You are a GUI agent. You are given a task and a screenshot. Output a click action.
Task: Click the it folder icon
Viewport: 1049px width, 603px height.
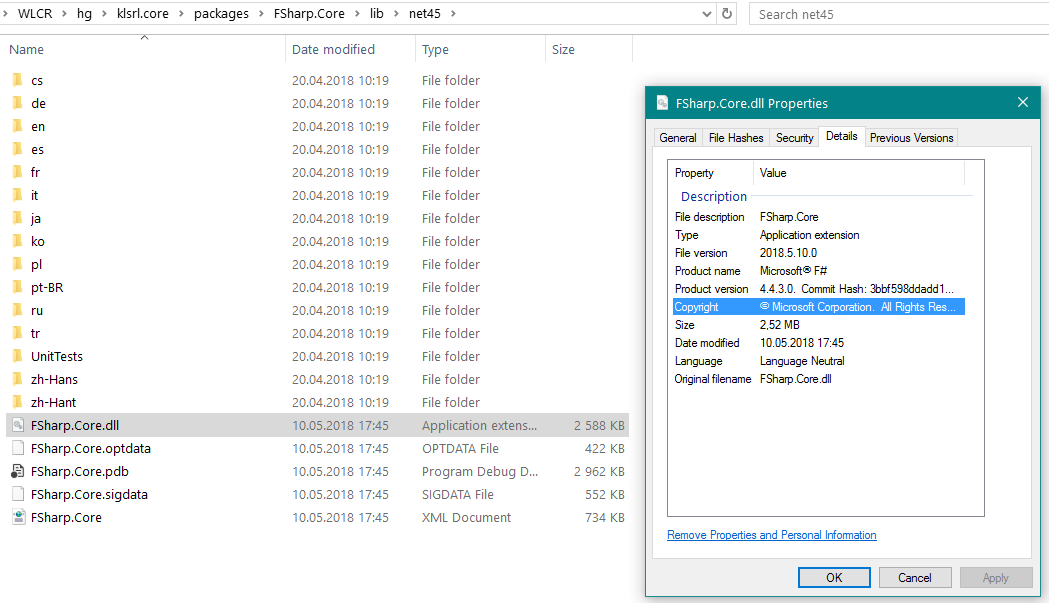18,195
